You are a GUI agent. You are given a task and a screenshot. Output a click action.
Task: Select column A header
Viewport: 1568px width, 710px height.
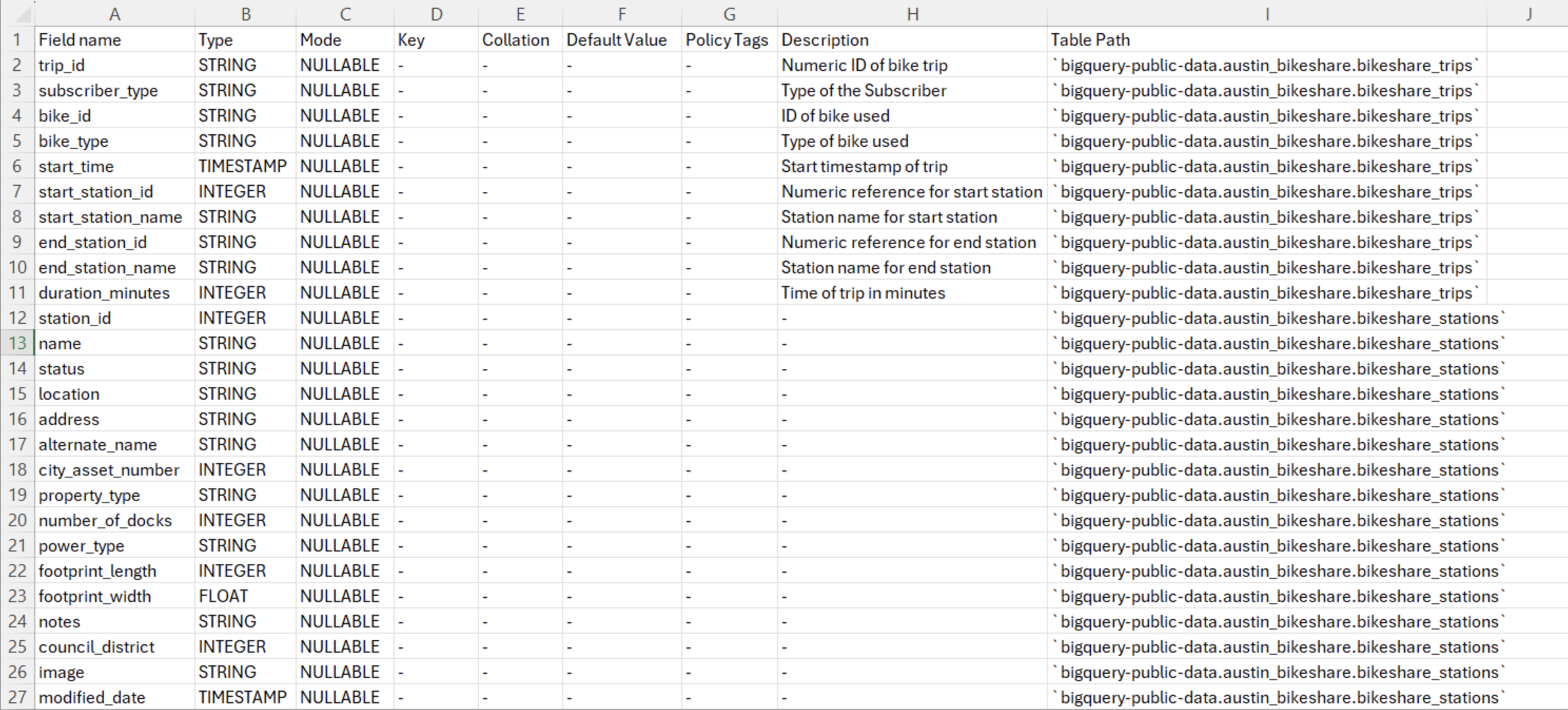point(114,14)
